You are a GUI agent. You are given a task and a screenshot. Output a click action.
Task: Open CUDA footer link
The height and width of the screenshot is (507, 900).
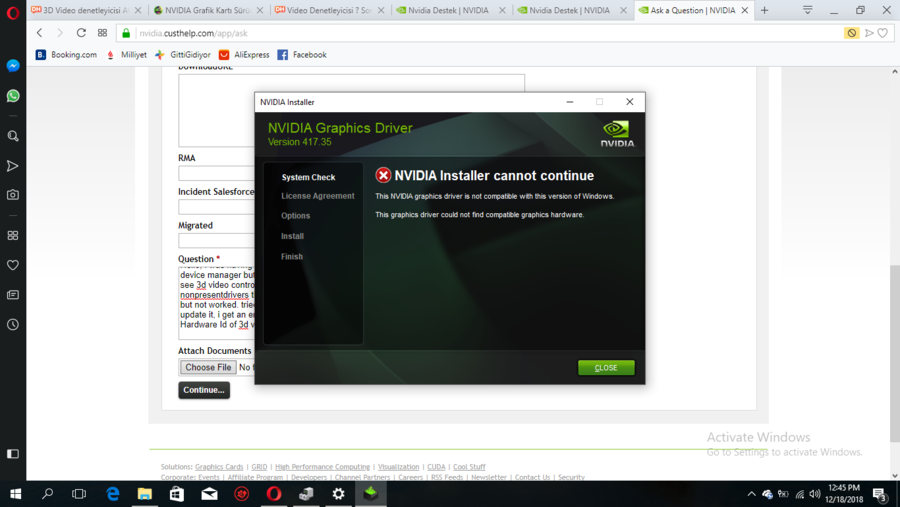coord(436,467)
